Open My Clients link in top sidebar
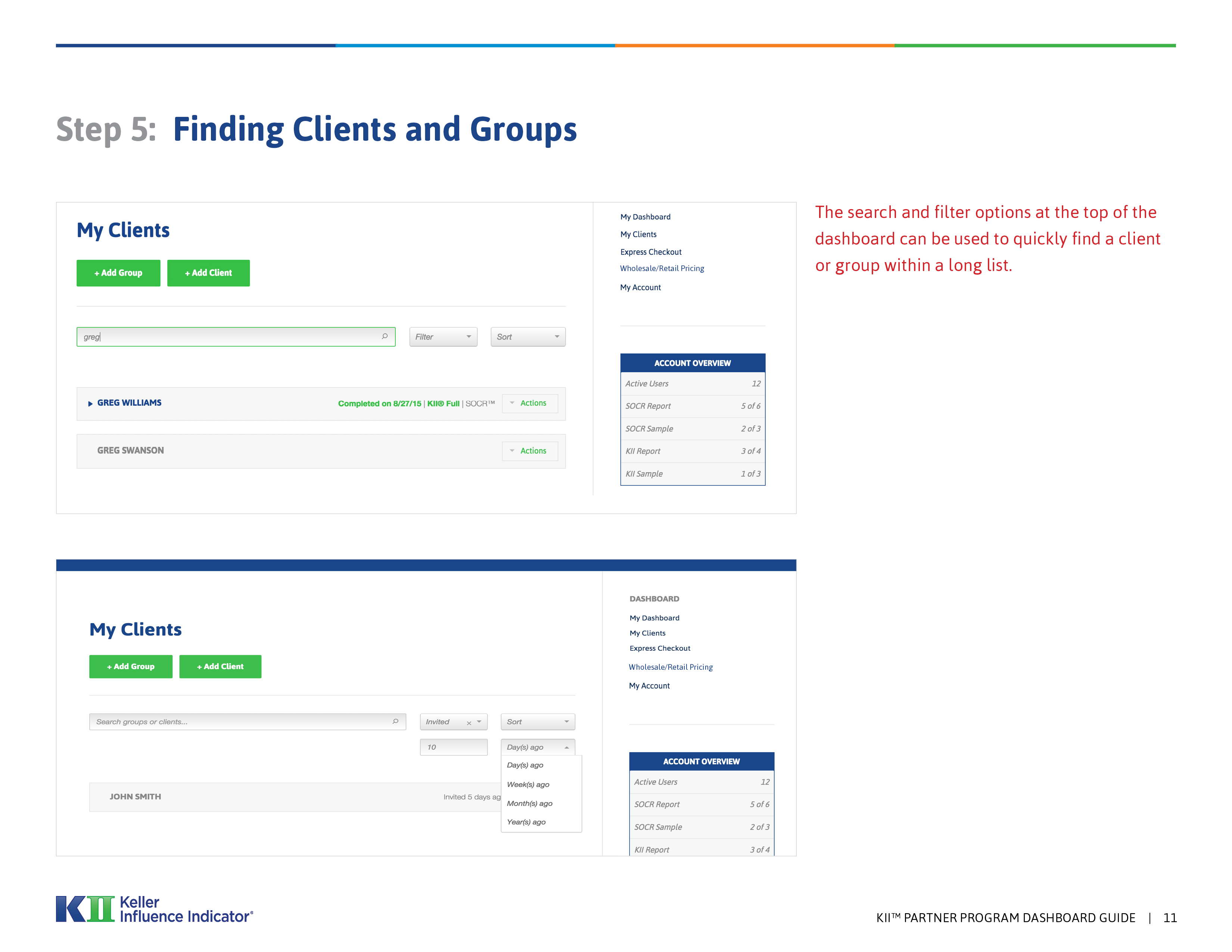Screen dimensions: 1232x952 point(638,234)
